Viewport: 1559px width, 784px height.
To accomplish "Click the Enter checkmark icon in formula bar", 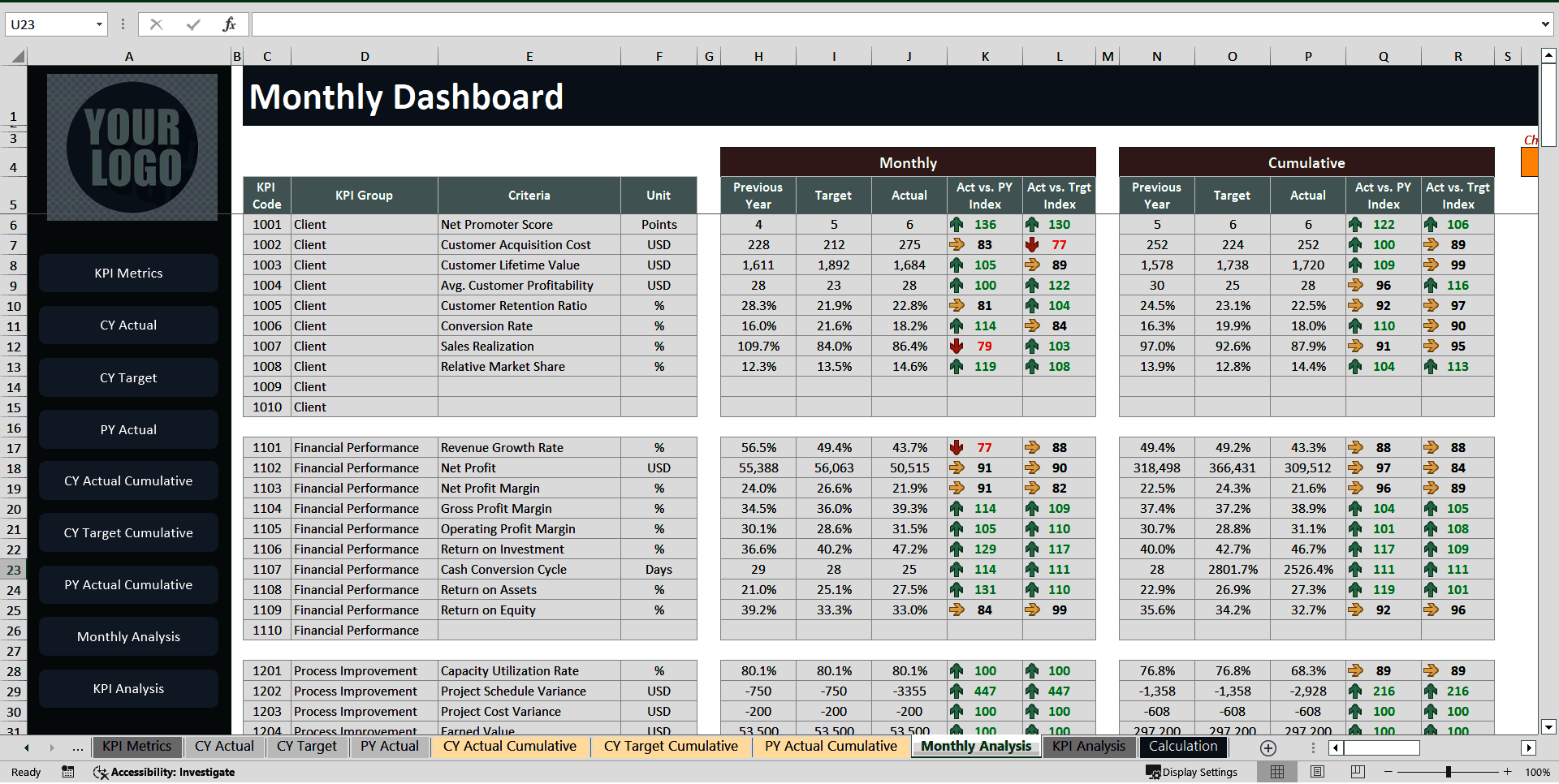I will click(x=193, y=24).
